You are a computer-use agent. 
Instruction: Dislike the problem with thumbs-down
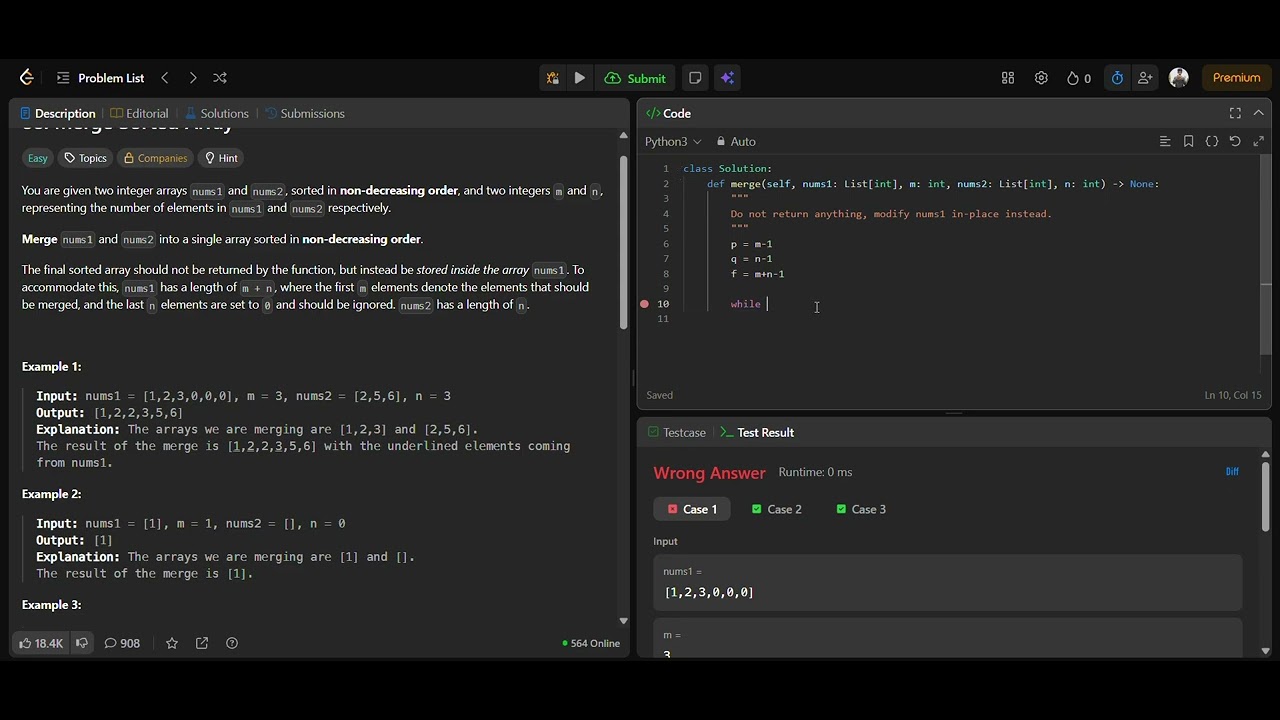tap(82, 643)
